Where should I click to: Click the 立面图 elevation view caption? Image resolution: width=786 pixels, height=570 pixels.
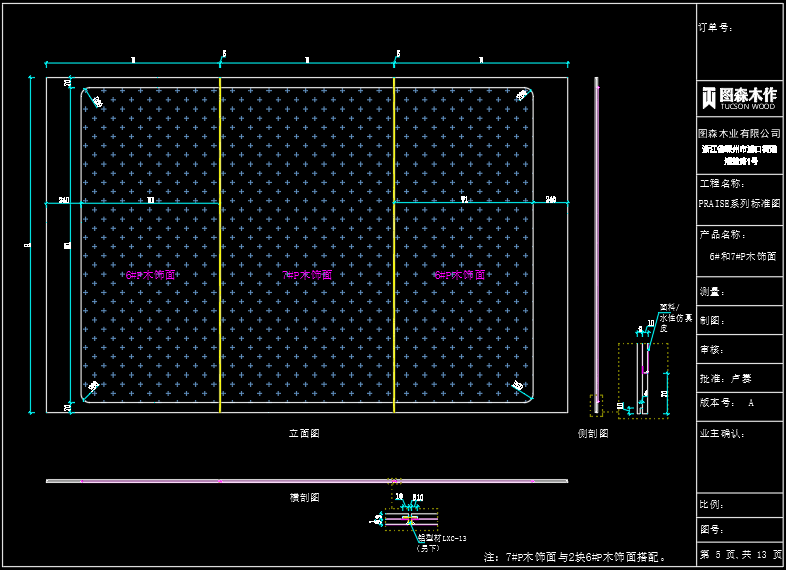(303, 434)
